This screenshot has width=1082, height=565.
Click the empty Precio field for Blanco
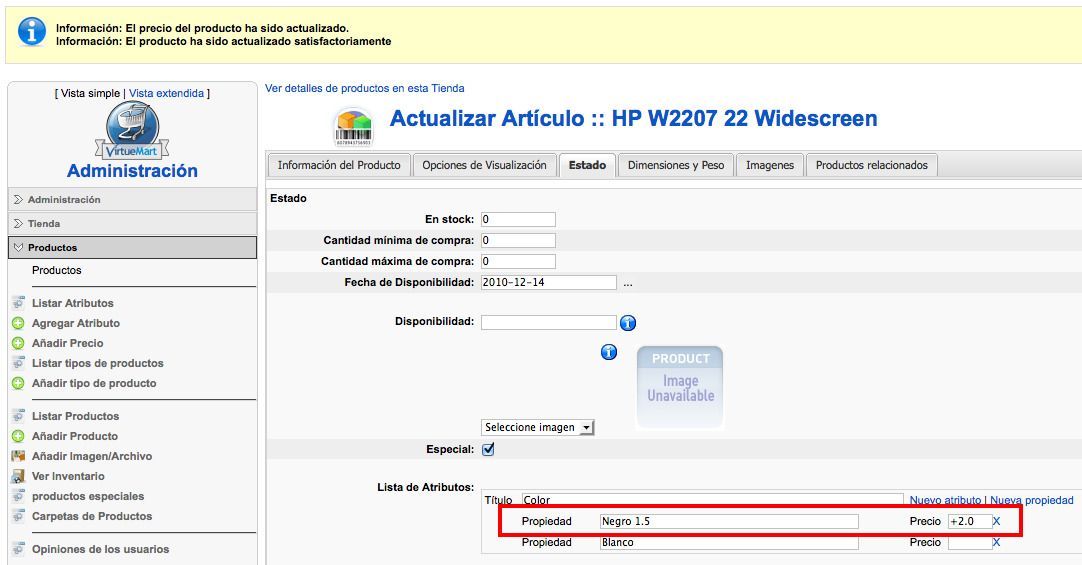(x=970, y=543)
